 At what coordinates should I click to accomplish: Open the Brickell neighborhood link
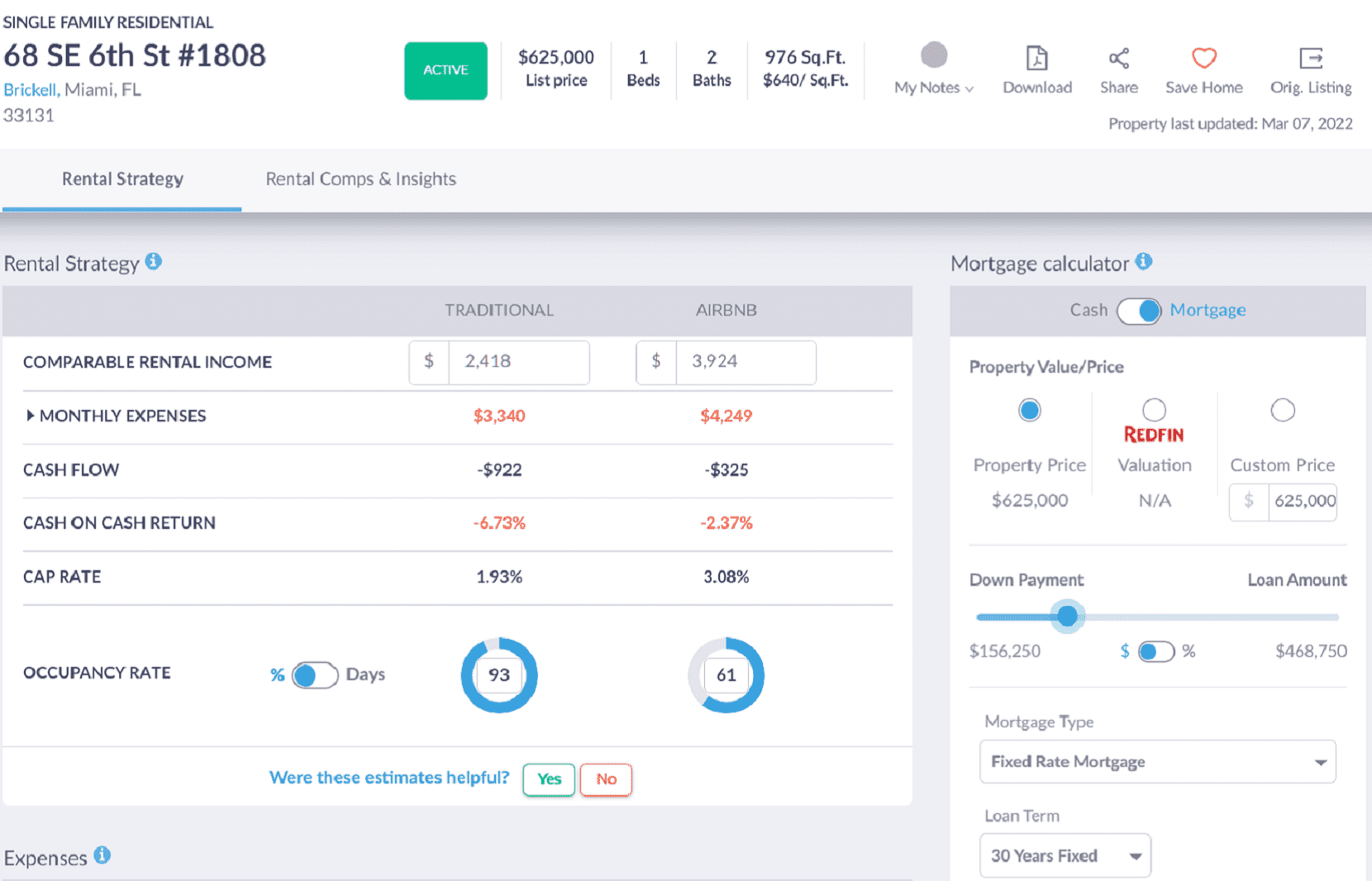point(30,90)
